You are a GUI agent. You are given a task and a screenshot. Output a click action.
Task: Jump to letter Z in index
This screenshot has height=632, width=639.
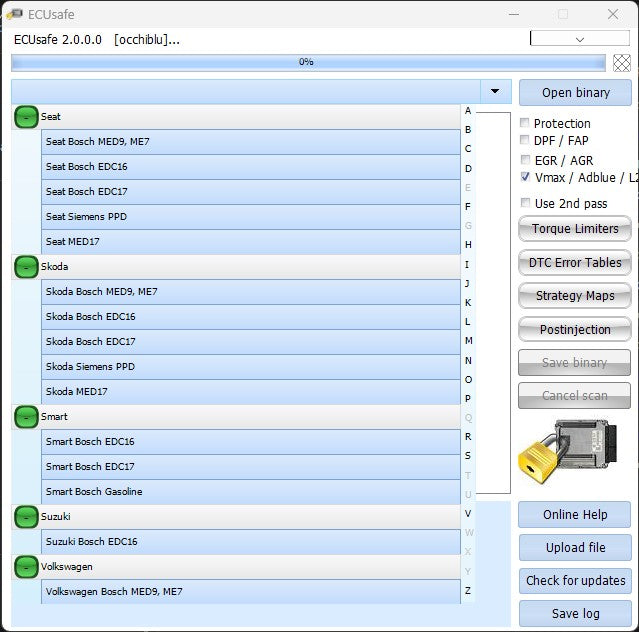(x=468, y=590)
